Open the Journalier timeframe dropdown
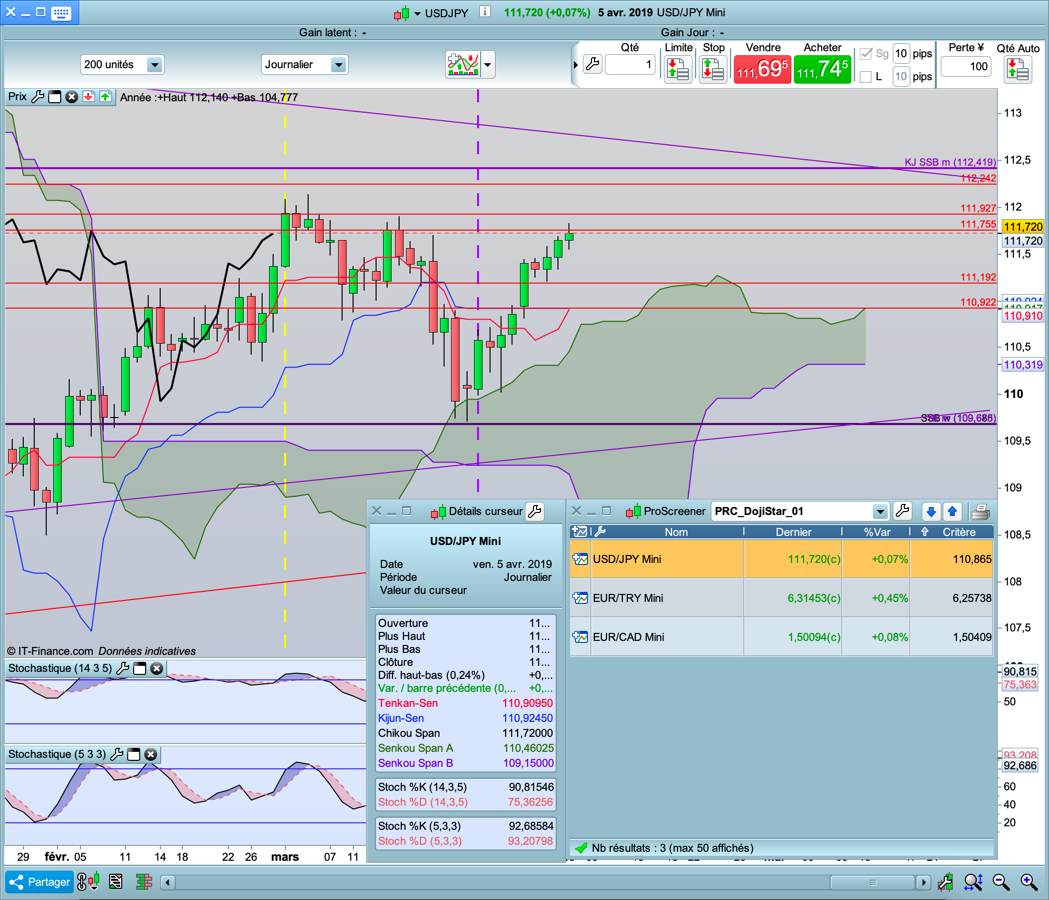 click(338, 65)
